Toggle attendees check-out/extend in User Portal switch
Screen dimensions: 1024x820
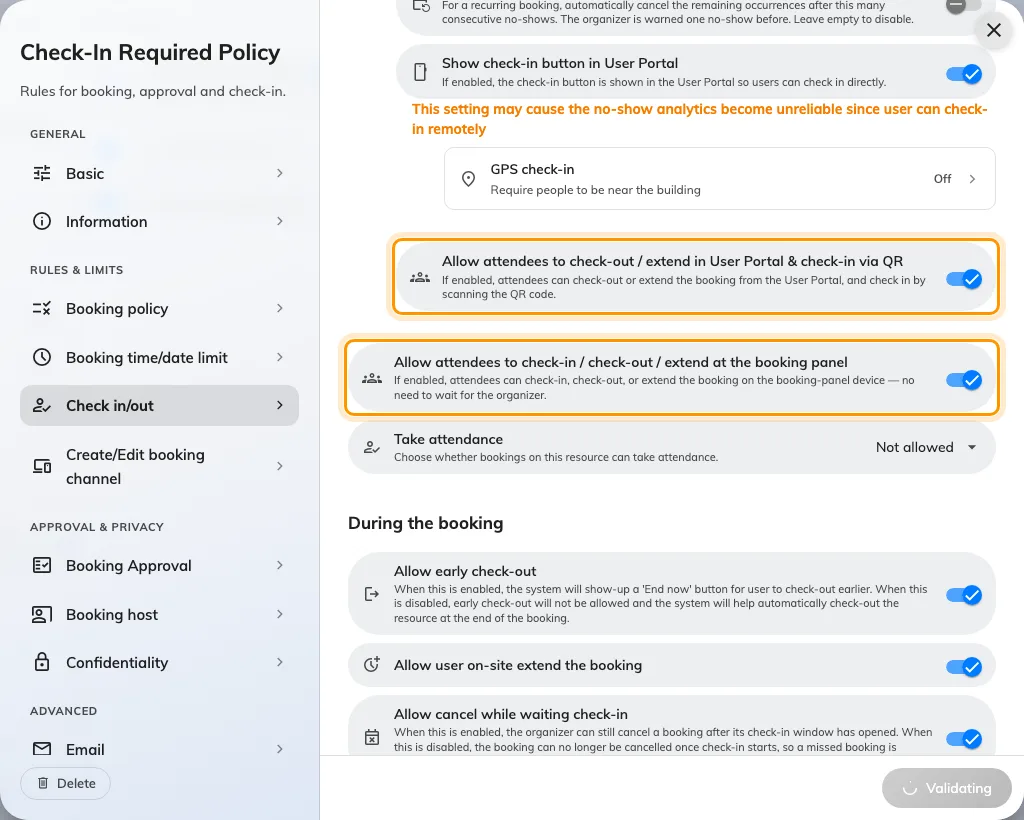coord(963,279)
